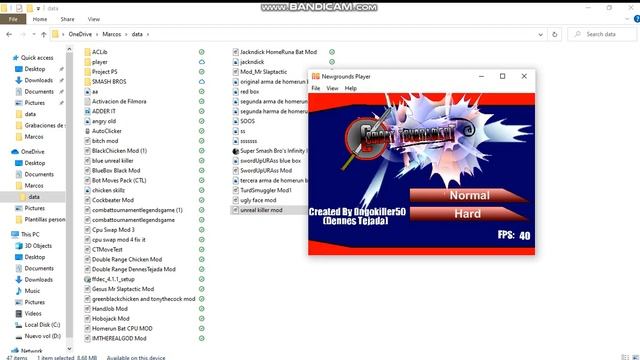
Task: Open Plantillas person folder in navigation pane
Action: 44,220
